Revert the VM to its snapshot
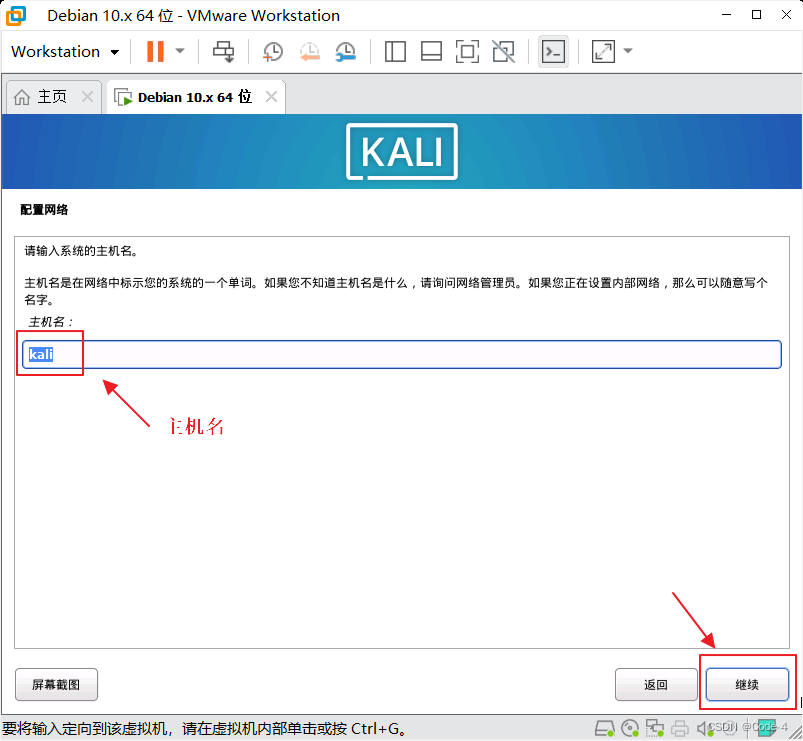The height and width of the screenshot is (741, 803). tap(308, 51)
